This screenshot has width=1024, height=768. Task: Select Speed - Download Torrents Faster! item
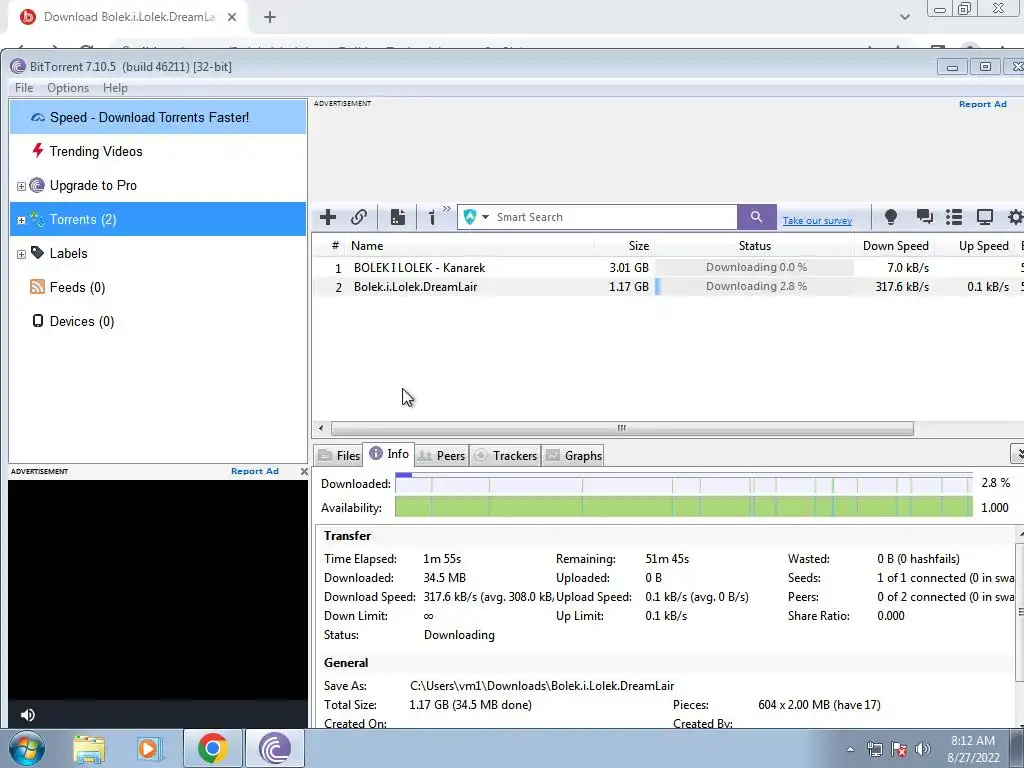point(158,118)
